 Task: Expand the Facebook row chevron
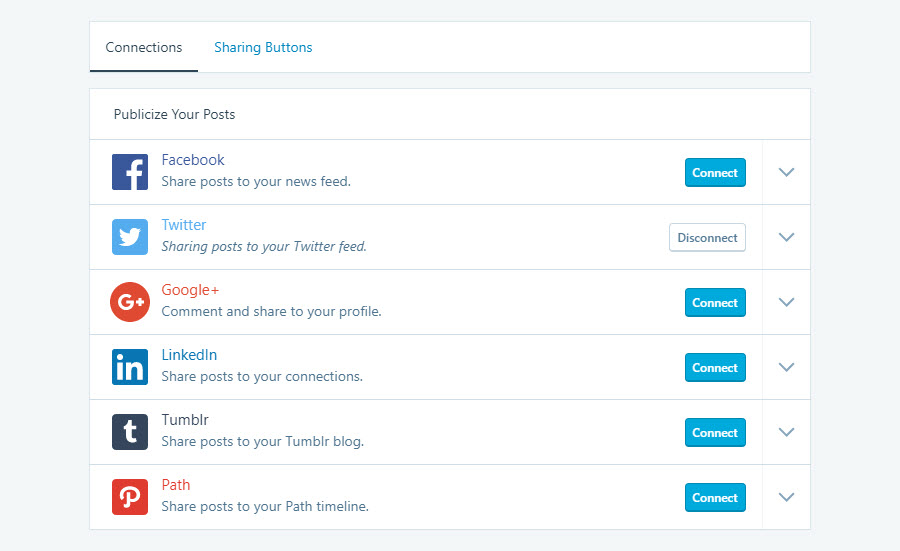click(x=786, y=172)
